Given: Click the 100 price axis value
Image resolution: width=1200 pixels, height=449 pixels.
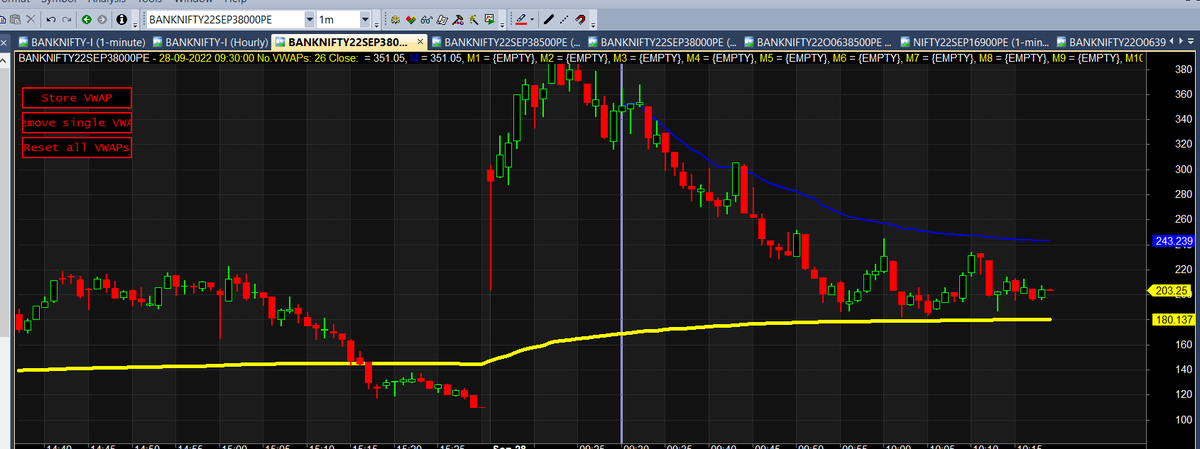Looking at the screenshot, I should click(x=1183, y=418).
